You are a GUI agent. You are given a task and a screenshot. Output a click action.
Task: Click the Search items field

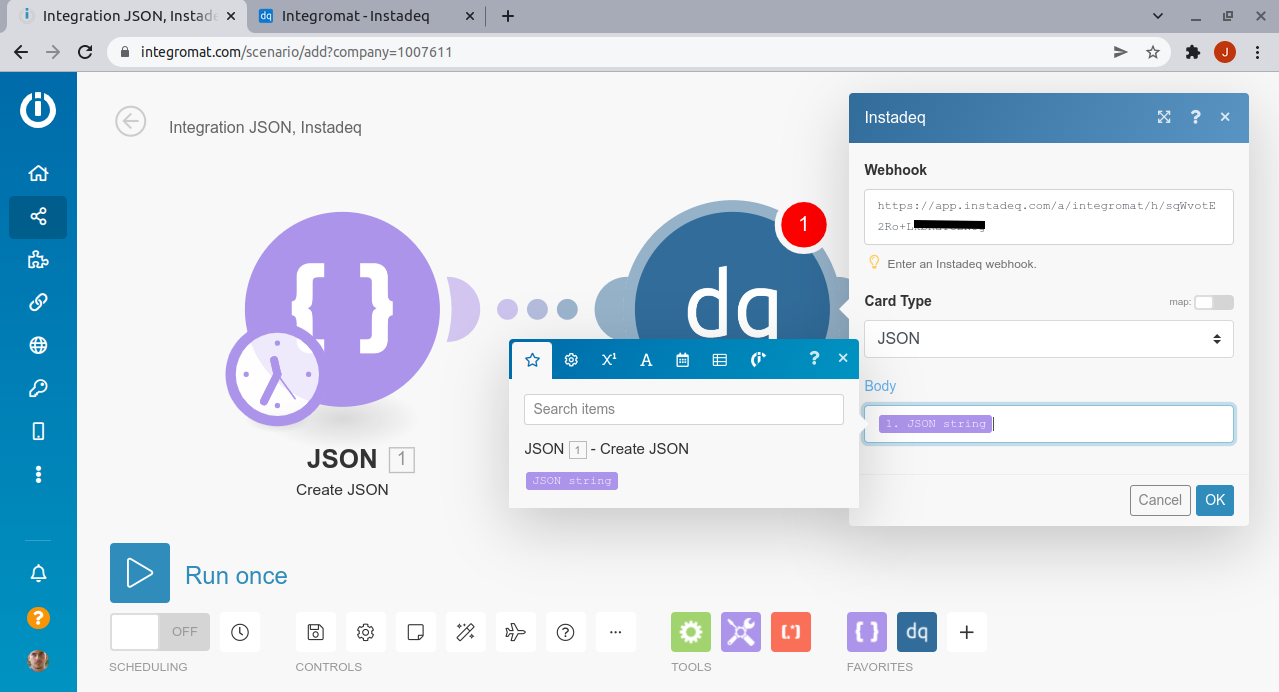[x=684, y=409]
